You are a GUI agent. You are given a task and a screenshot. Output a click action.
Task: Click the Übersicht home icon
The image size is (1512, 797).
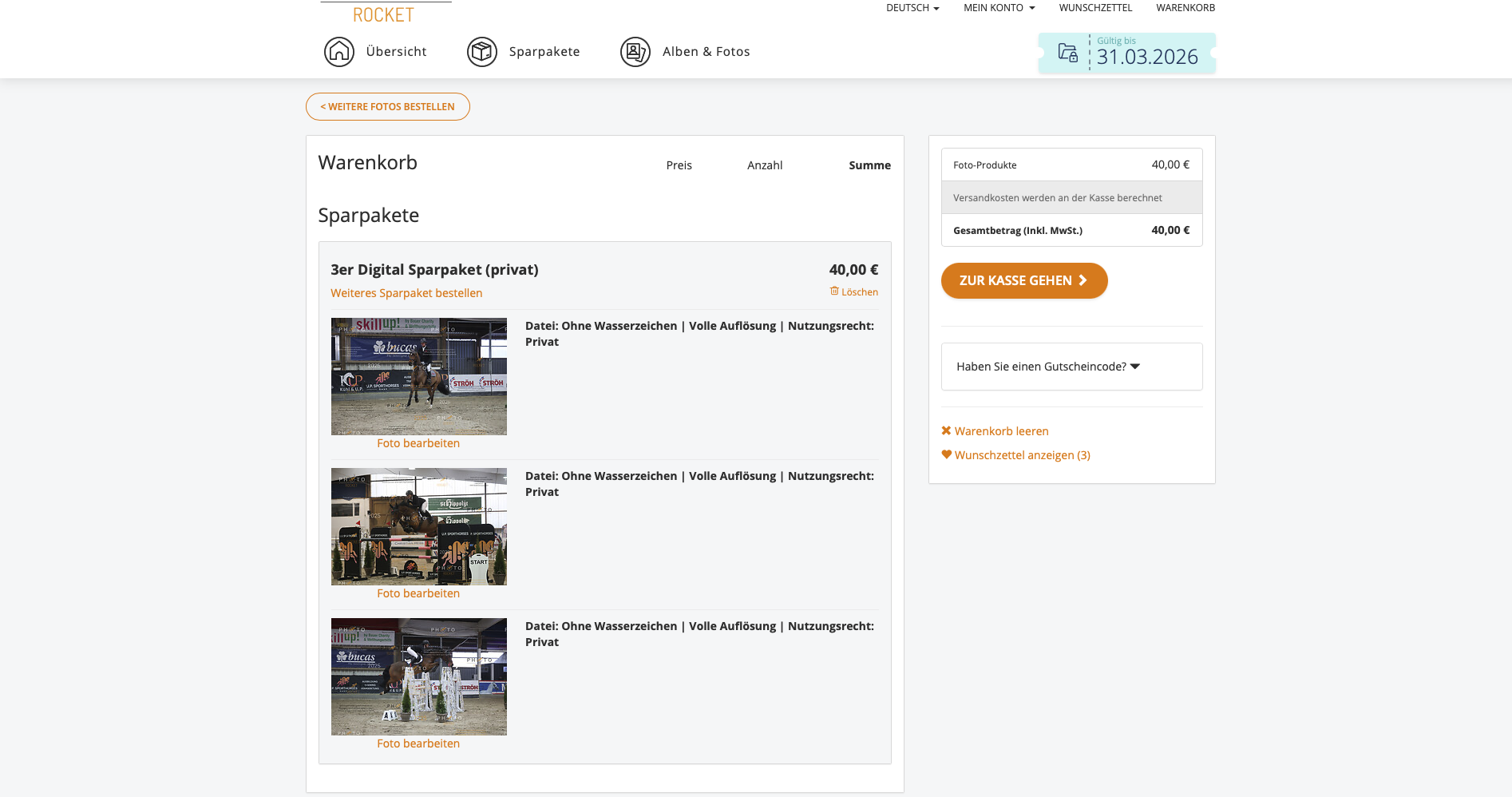click(339, 52)
